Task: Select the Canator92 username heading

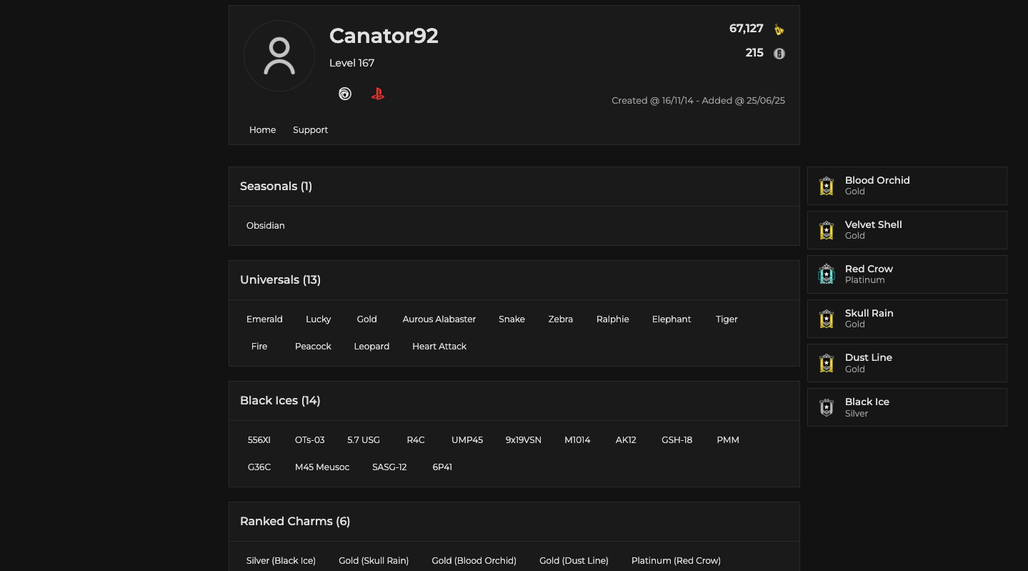Action: click(x=384, y=35)
